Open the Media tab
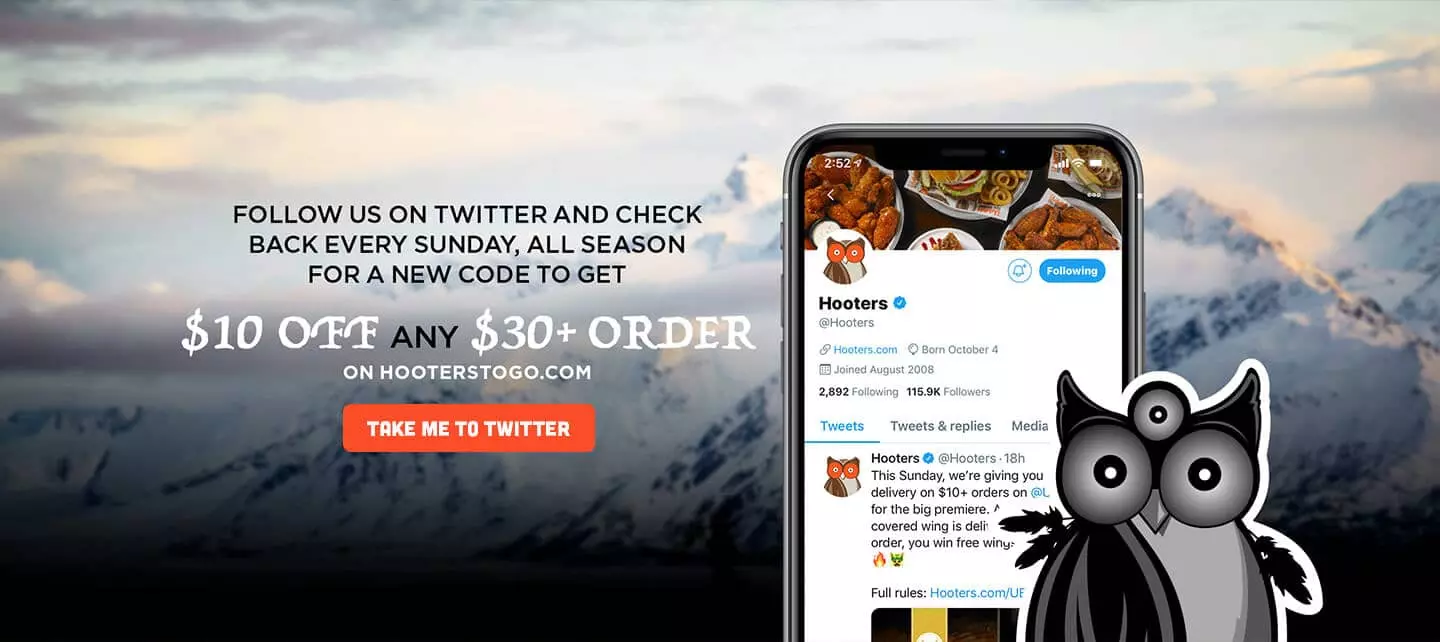The image size is (1440, 642). [x=1029, y=426]
